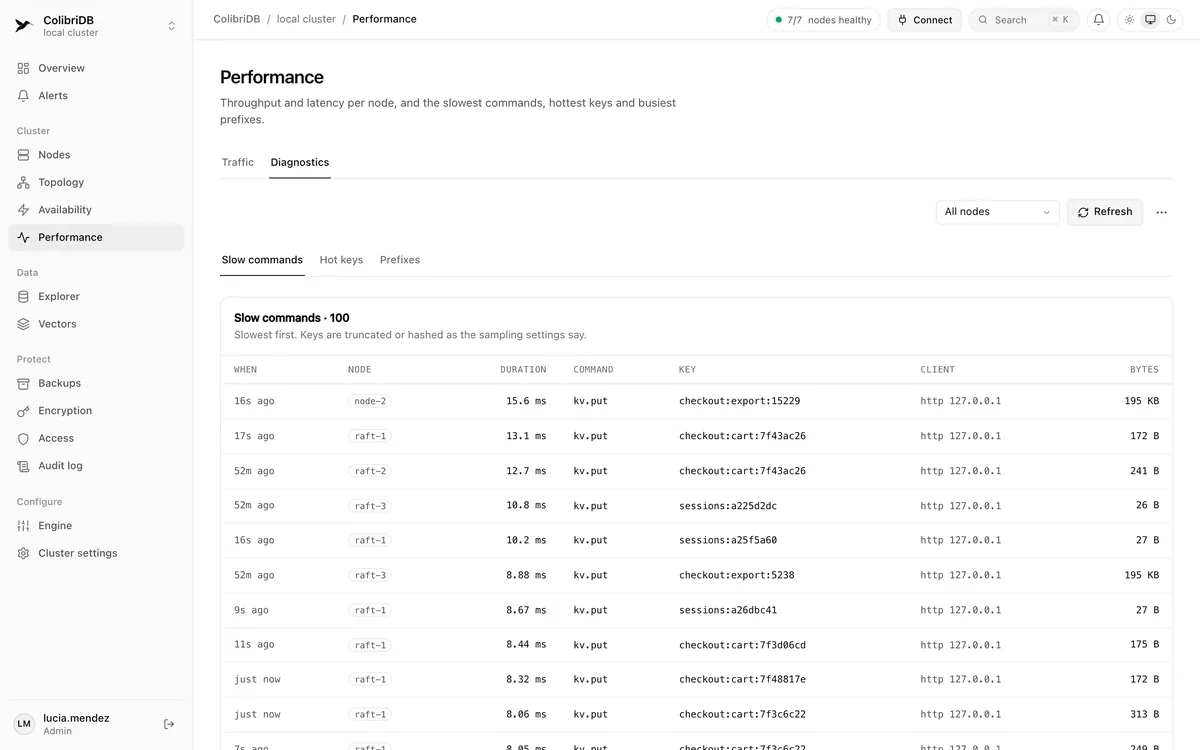Viewport: 1200px width, 750px height.
Task: Click the lucia.mendez LM avatar
Action: tap(24, 724)
